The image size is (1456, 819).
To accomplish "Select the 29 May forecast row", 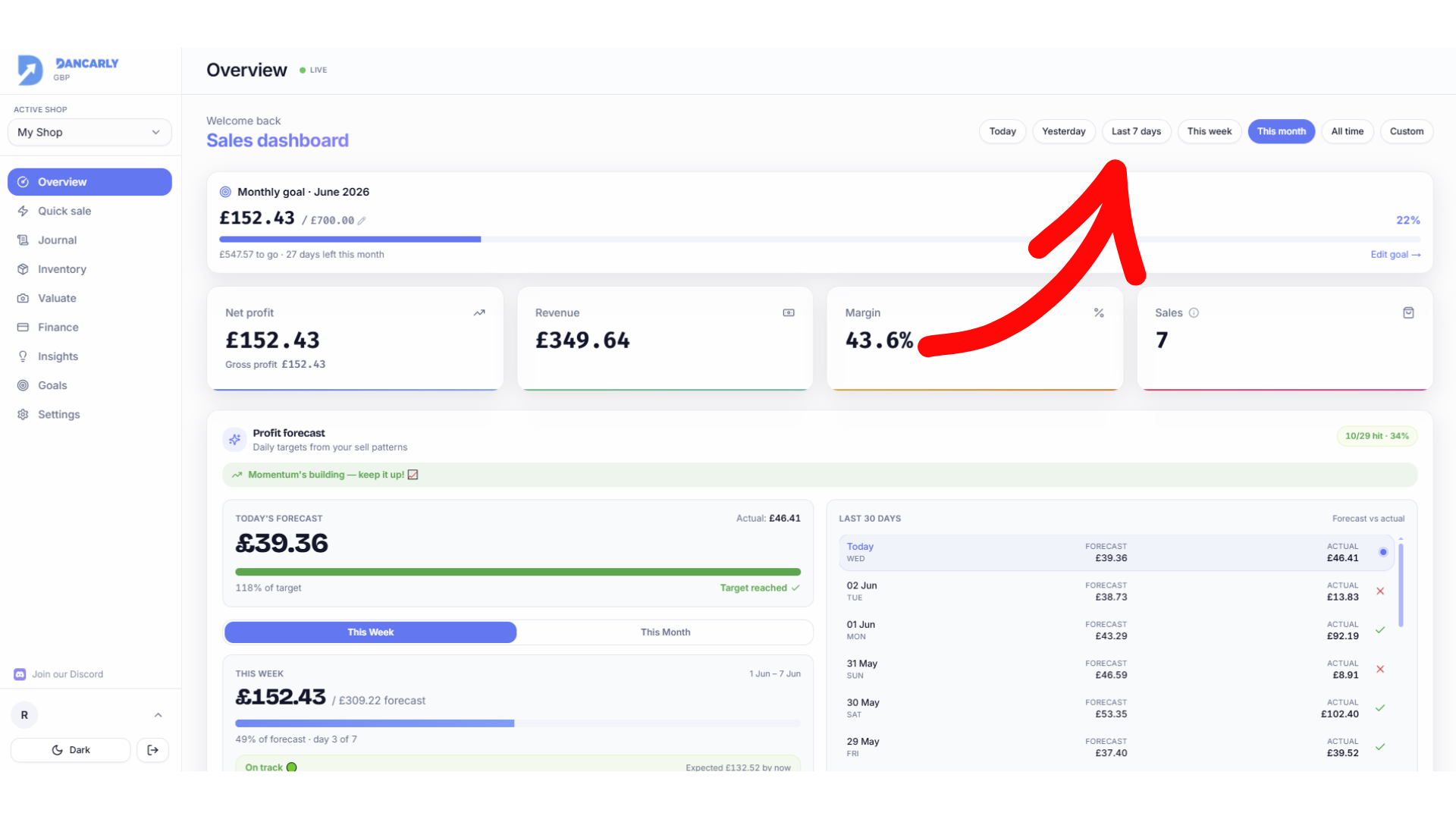I will tap(1116, 747).
